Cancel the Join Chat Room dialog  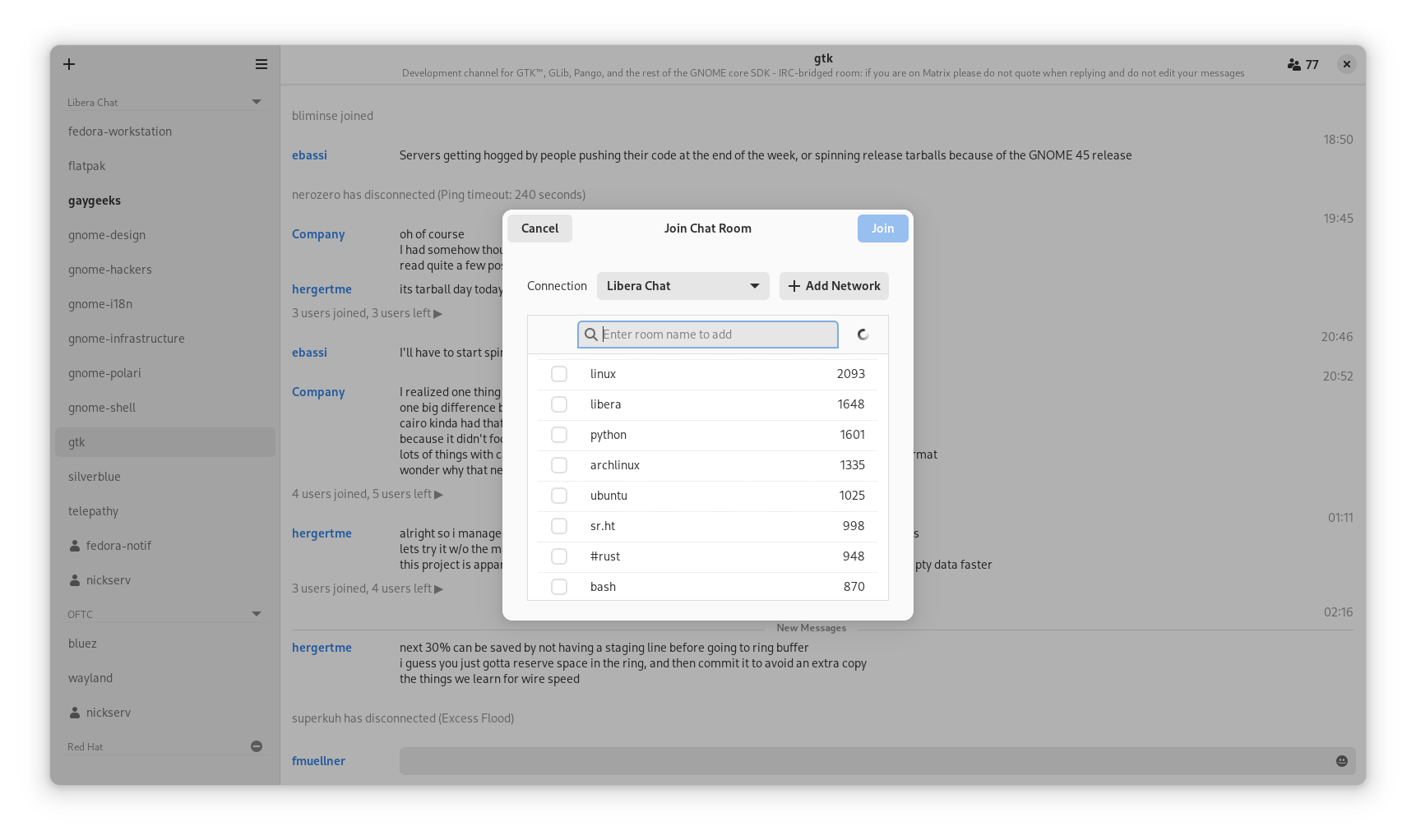539,228
